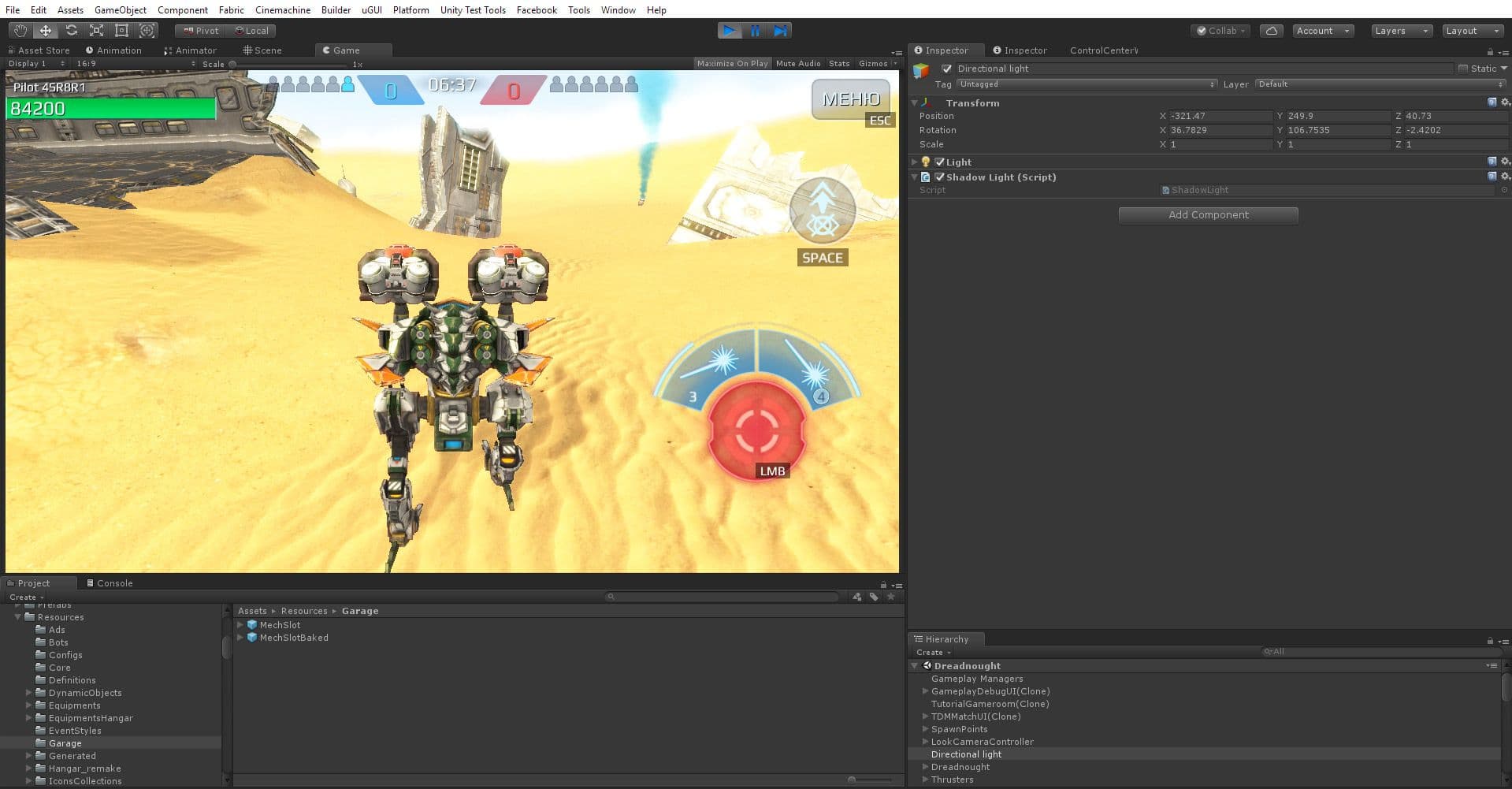Toggle Directional light active checkbox
Viewport: 1512px width, 789px height.
[x=946, y=69]
